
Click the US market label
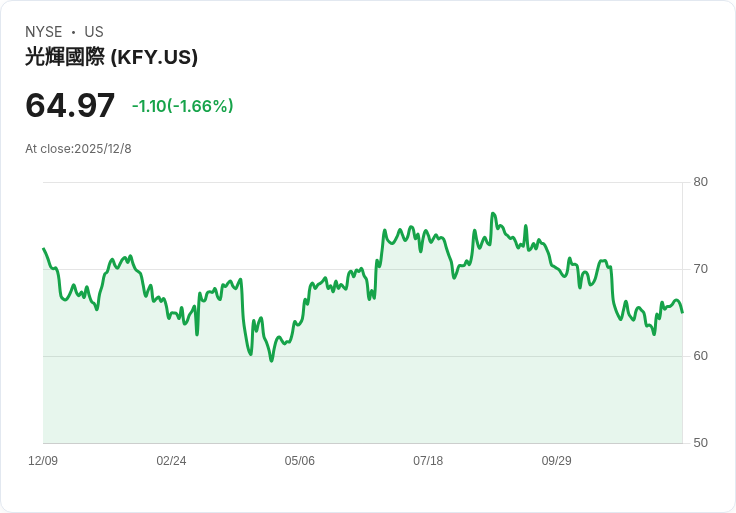point(94,32)
